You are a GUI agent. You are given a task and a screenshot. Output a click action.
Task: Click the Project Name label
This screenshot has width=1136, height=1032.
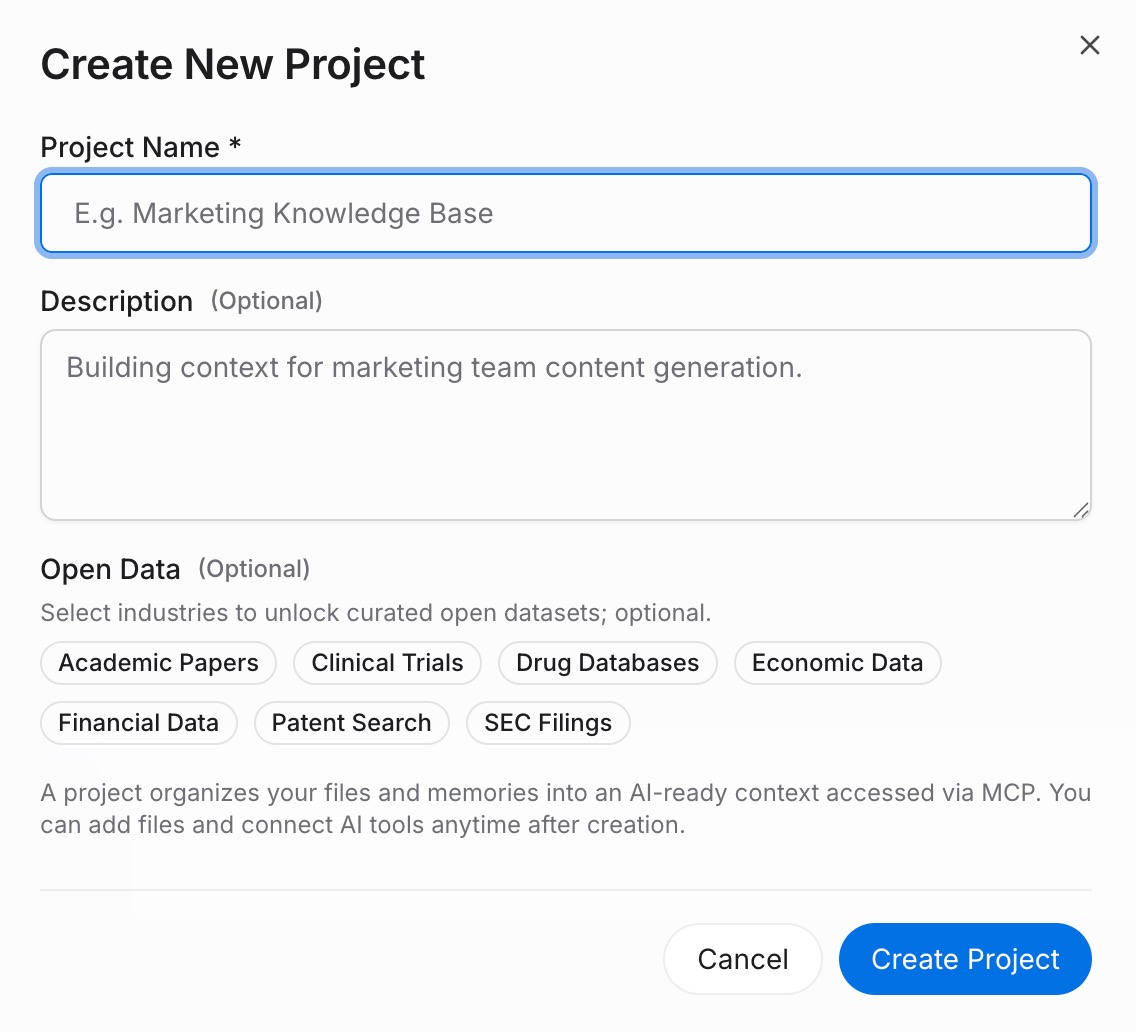click(141, 147)
